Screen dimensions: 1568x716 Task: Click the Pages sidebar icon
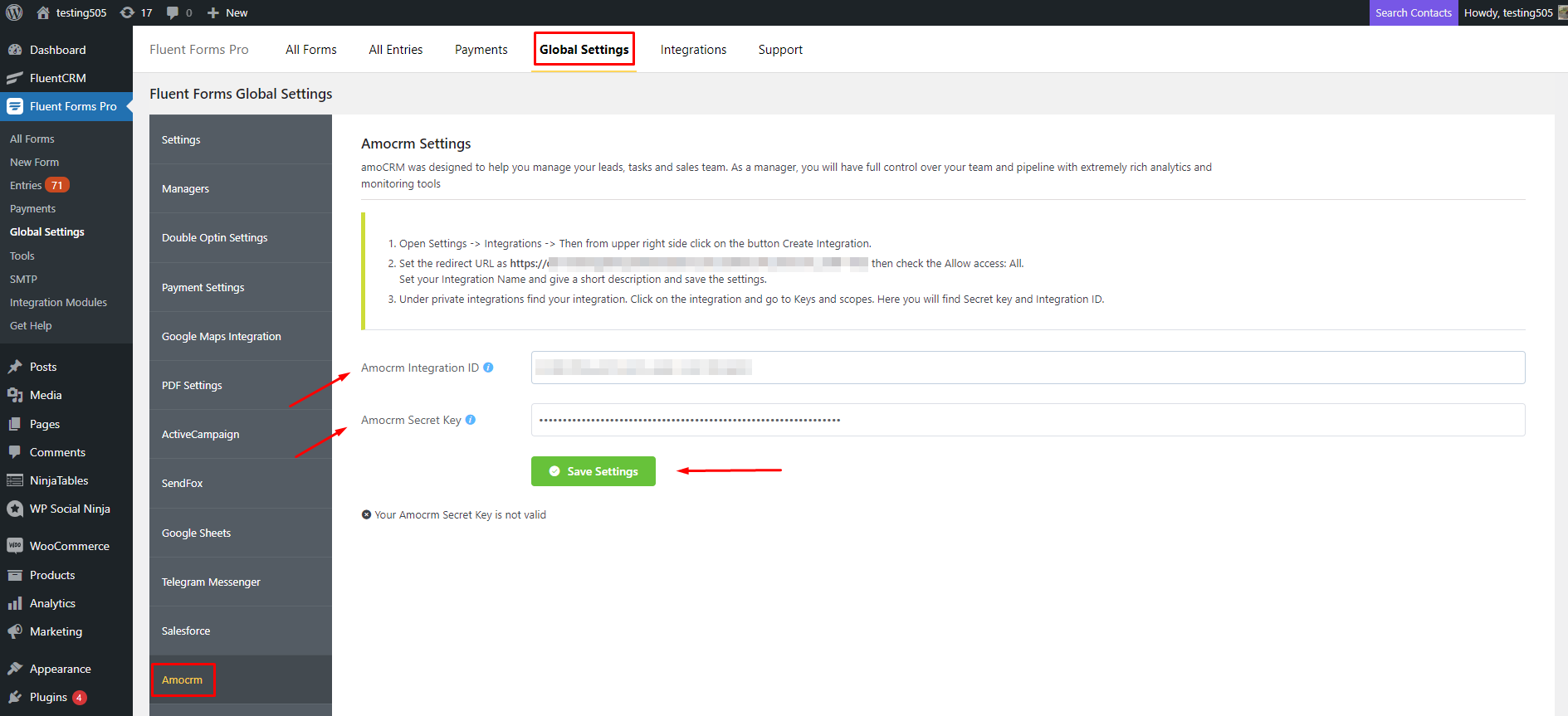pos(15,424)
